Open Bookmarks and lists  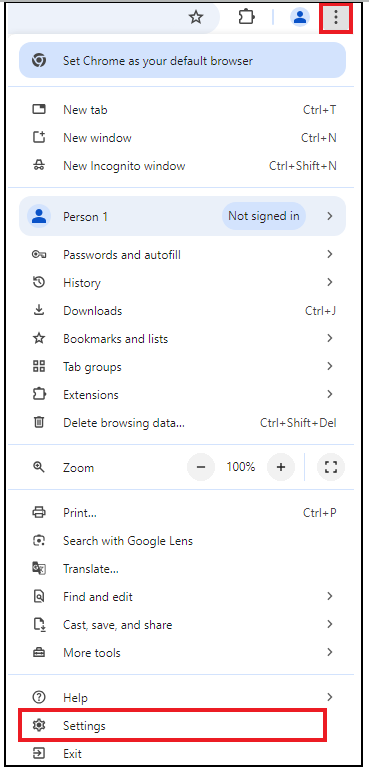[x=183, y=339]
